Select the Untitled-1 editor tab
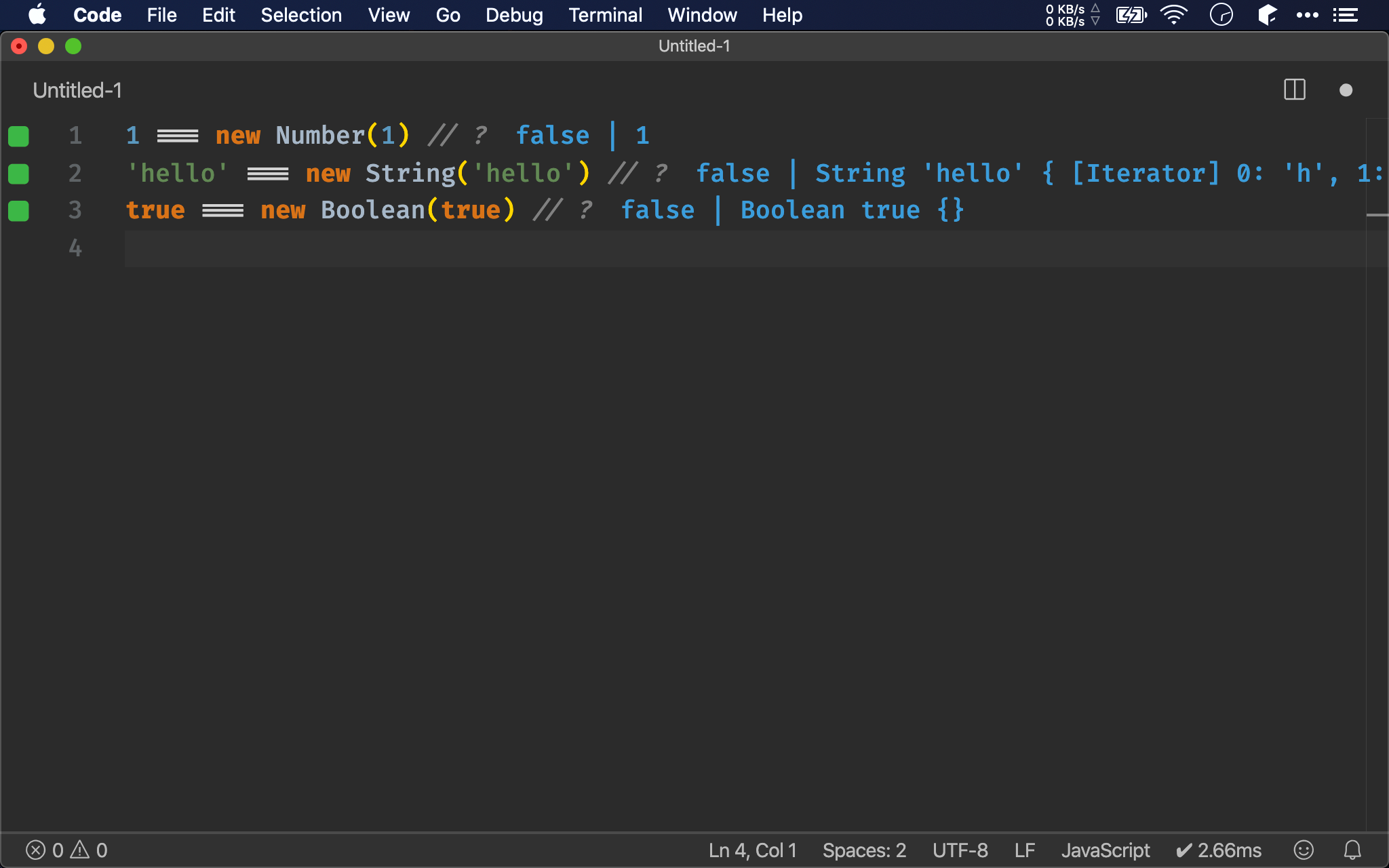This screenshot has width=1389, height=868. pyautogui.click(x=77, y=90)
